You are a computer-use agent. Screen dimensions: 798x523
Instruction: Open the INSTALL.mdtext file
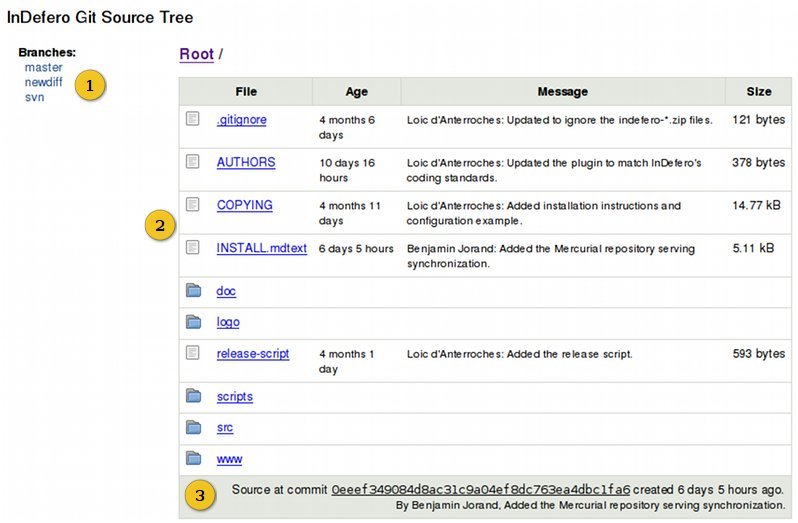click(262, 248)
